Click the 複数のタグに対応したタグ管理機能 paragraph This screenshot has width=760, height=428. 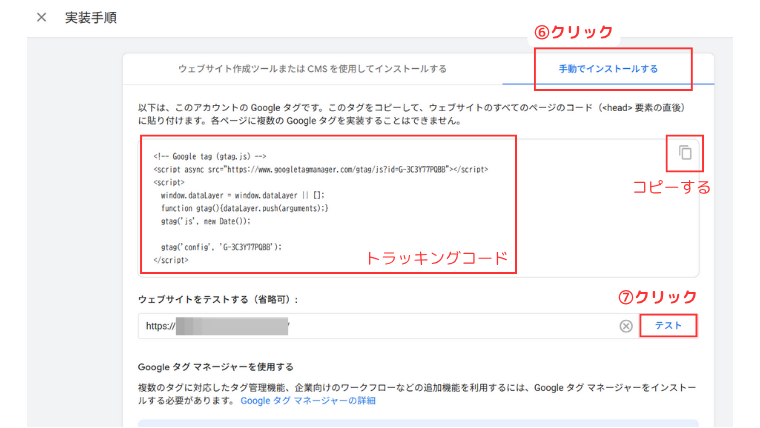pos(417,394)
